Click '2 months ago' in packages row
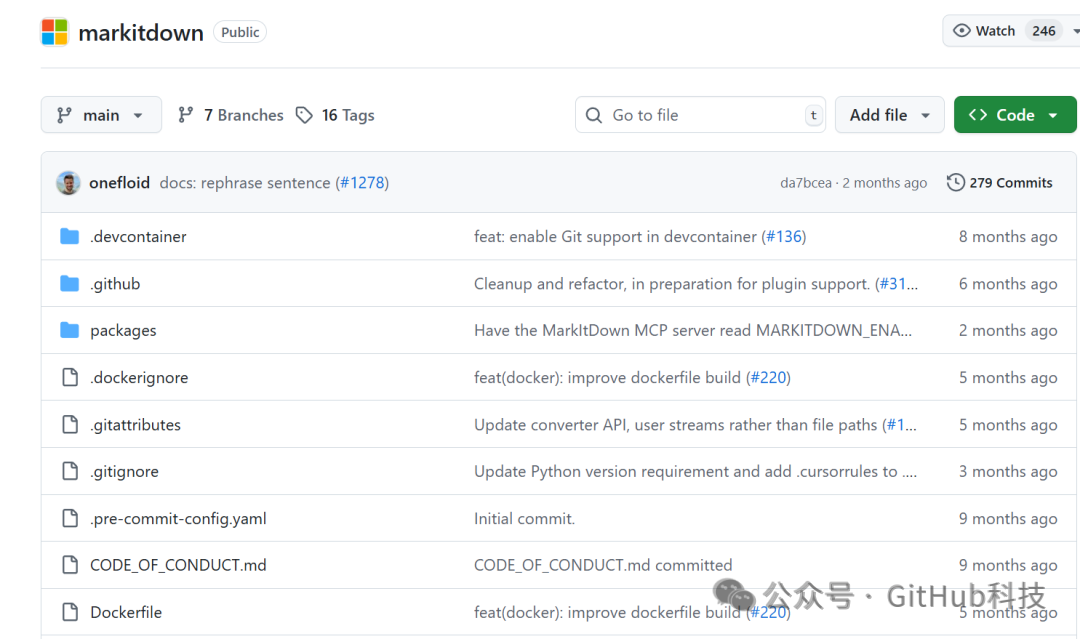1080x639 pixels. click(1008, 331)
